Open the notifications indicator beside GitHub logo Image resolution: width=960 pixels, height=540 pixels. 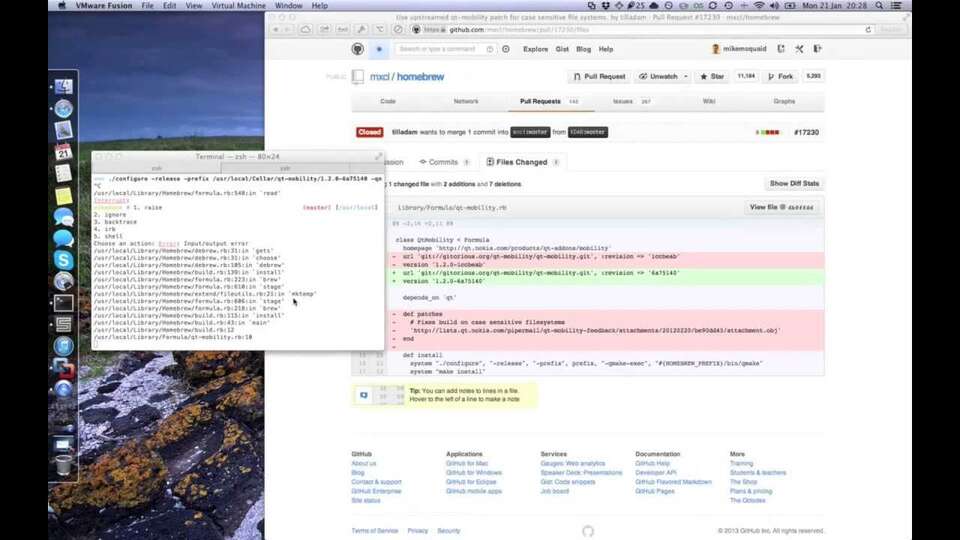pyautogui.click(x=379, y=49)
